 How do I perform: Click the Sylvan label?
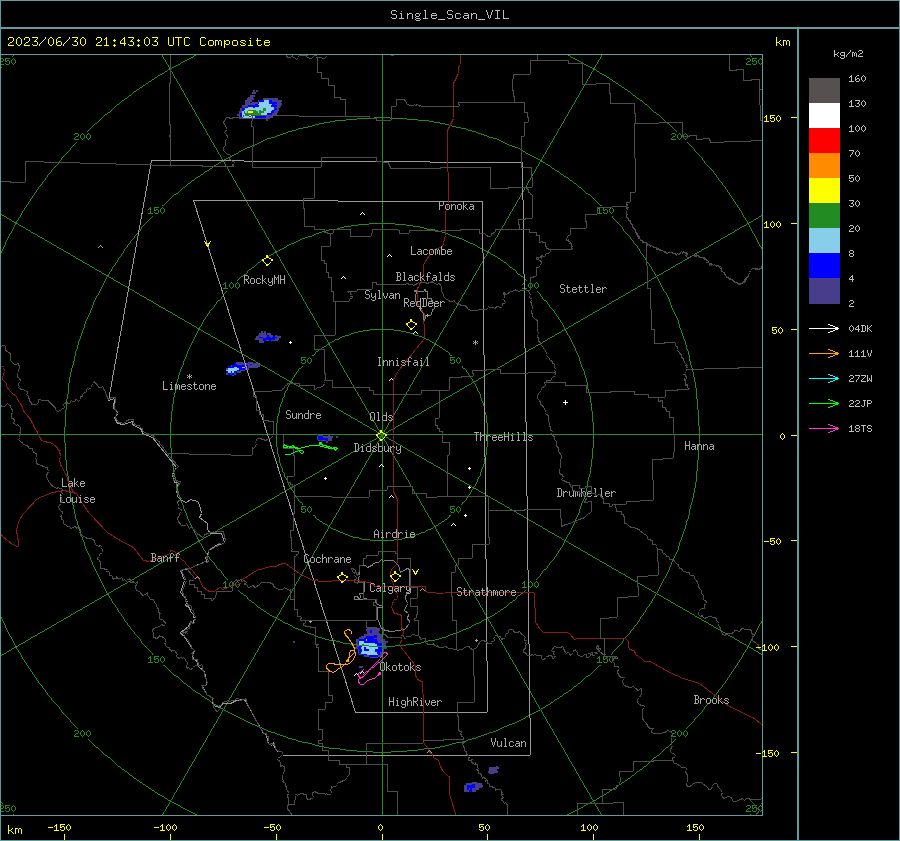382,295
